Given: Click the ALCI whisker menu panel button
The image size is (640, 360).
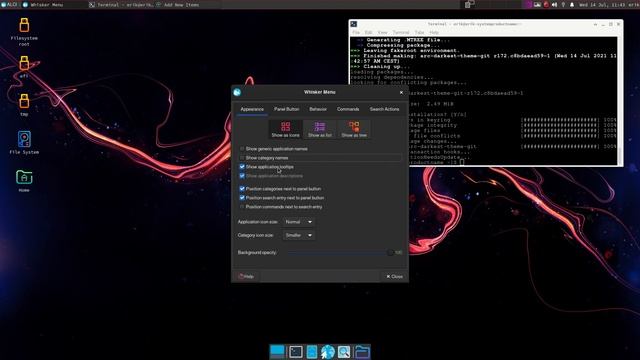Looking at the screenshot, I should tap(9, 4).
